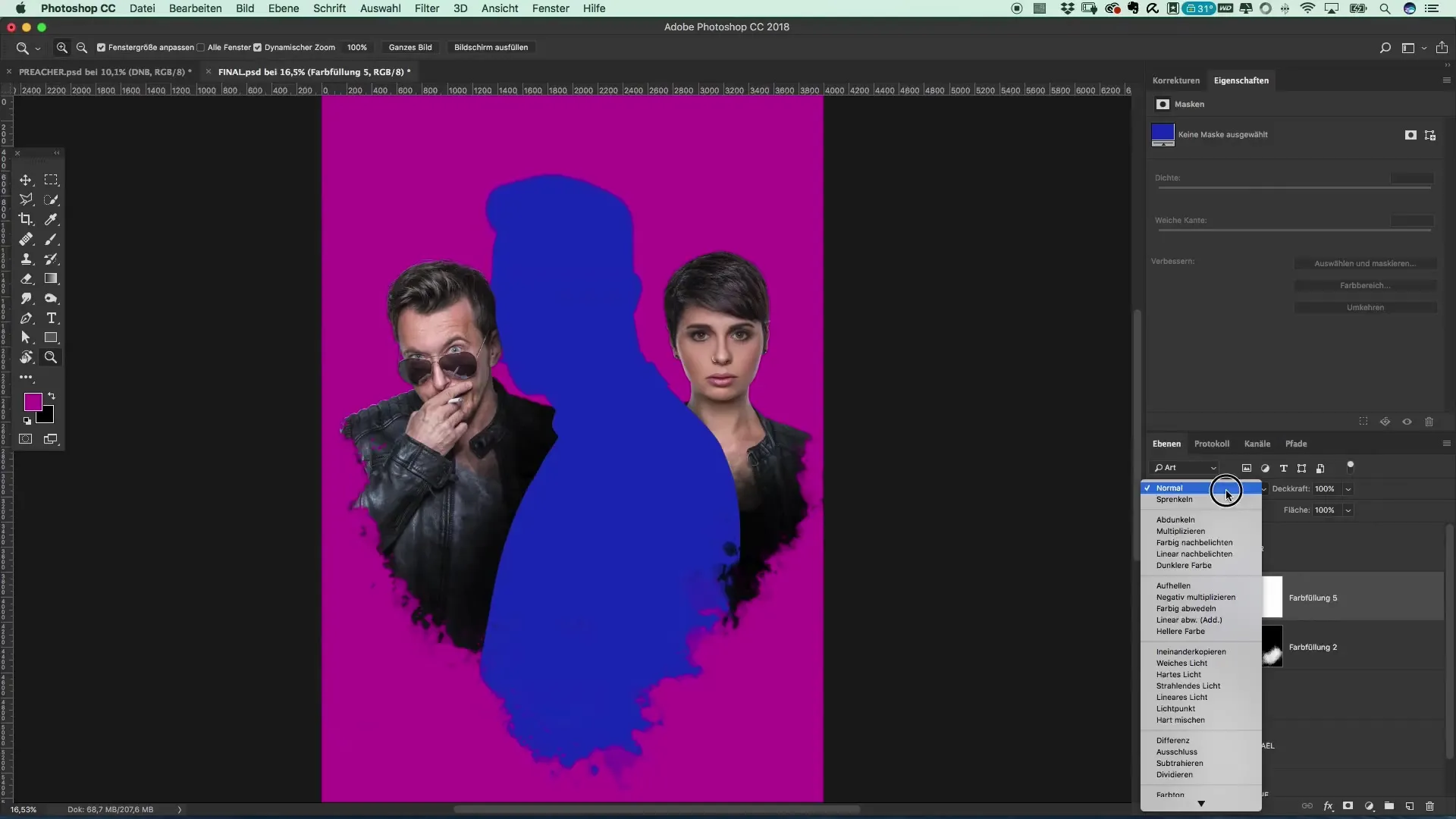The height and width of the screenshot is (819, 1456).
Task: Select the Zoom tool in toolbox
Action: [51, 357]
